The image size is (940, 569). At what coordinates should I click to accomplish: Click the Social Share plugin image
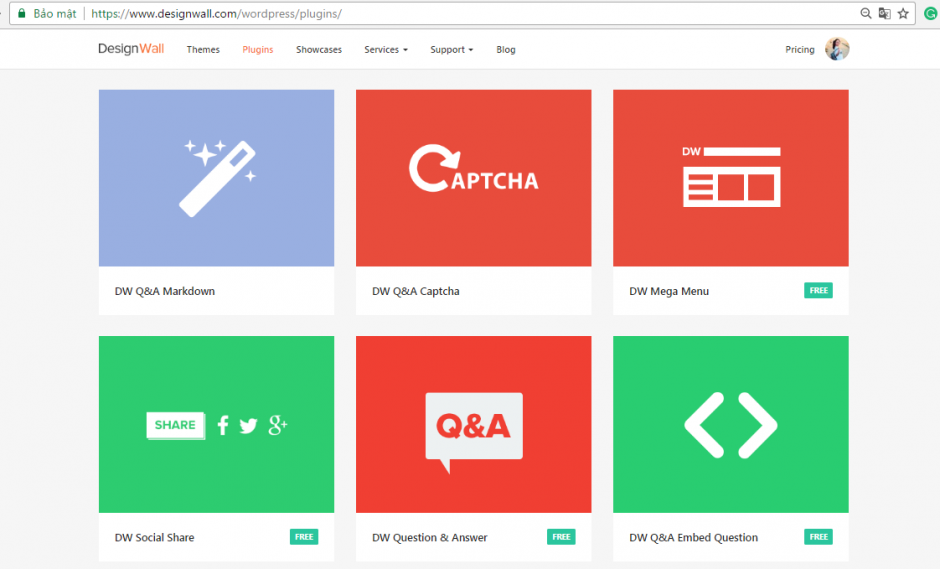[216, 425]
